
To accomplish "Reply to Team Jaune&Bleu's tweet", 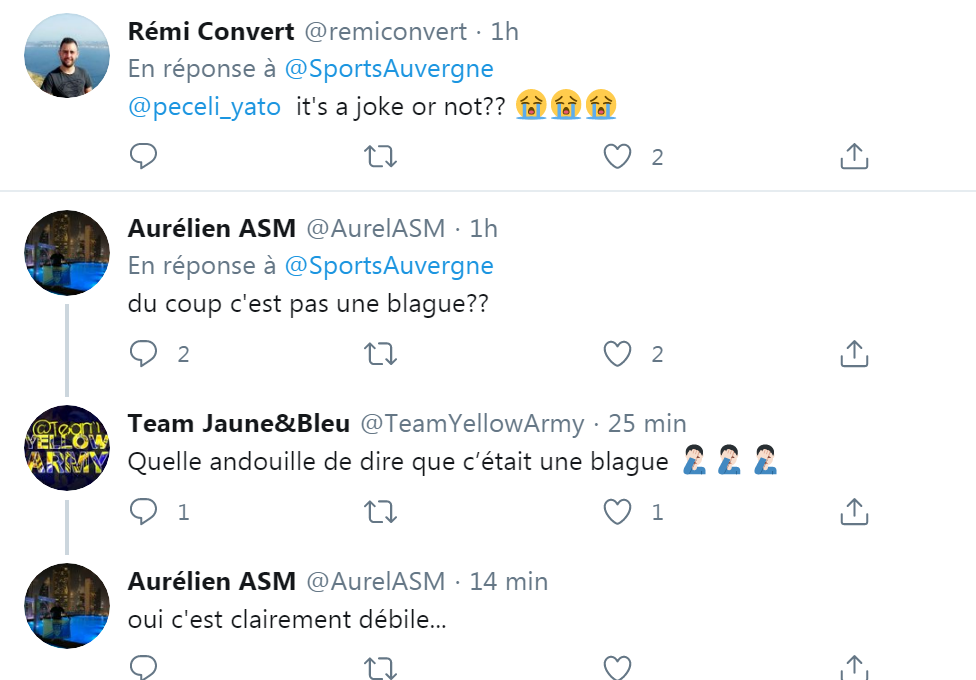I will coord(144,512).
